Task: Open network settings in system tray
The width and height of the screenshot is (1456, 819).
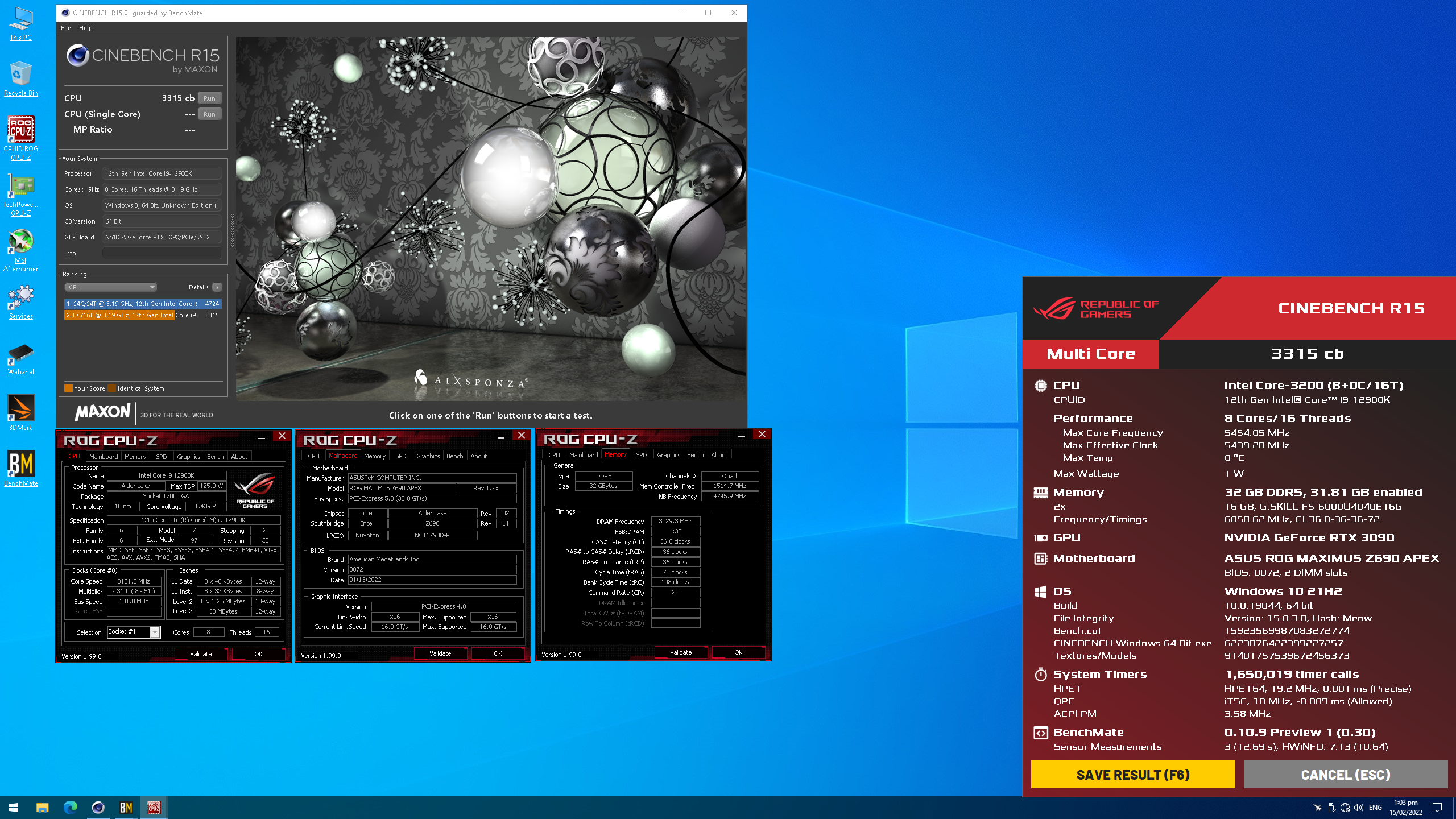Action: (1345, 808)
